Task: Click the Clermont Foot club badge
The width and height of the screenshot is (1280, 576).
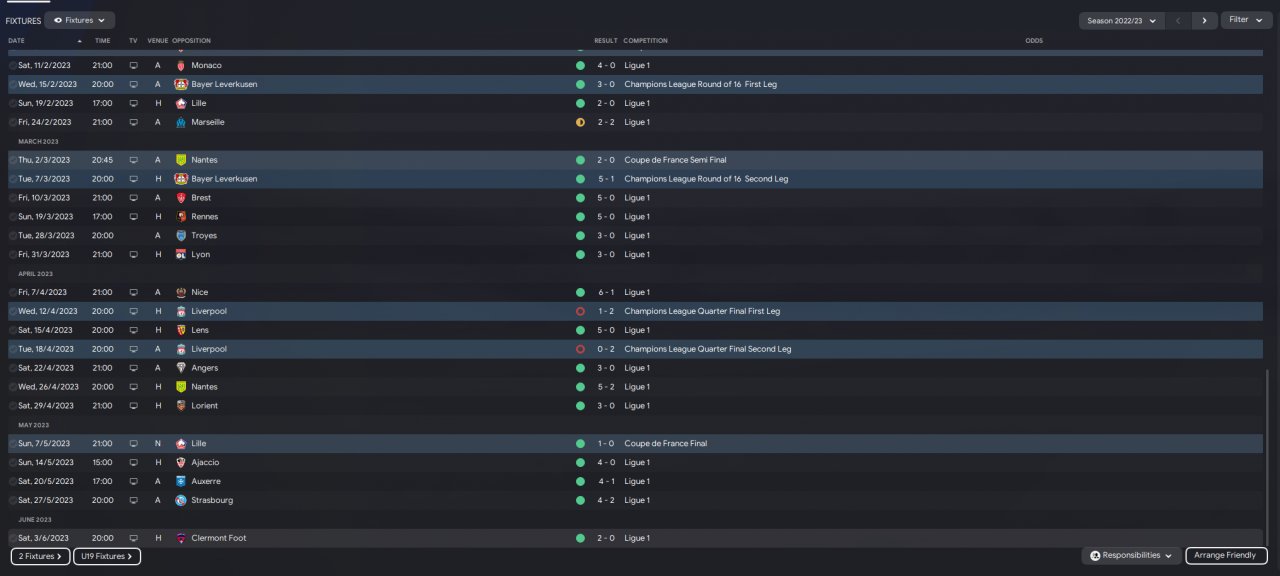Action: 181,538
